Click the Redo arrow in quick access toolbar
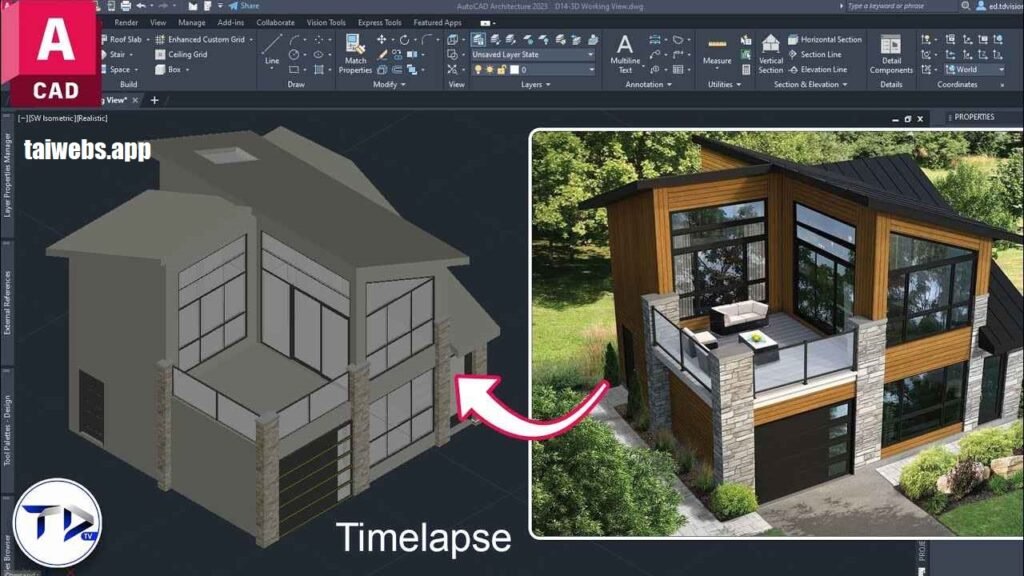Screen dimensions: 1024x576 click(163, 6)
